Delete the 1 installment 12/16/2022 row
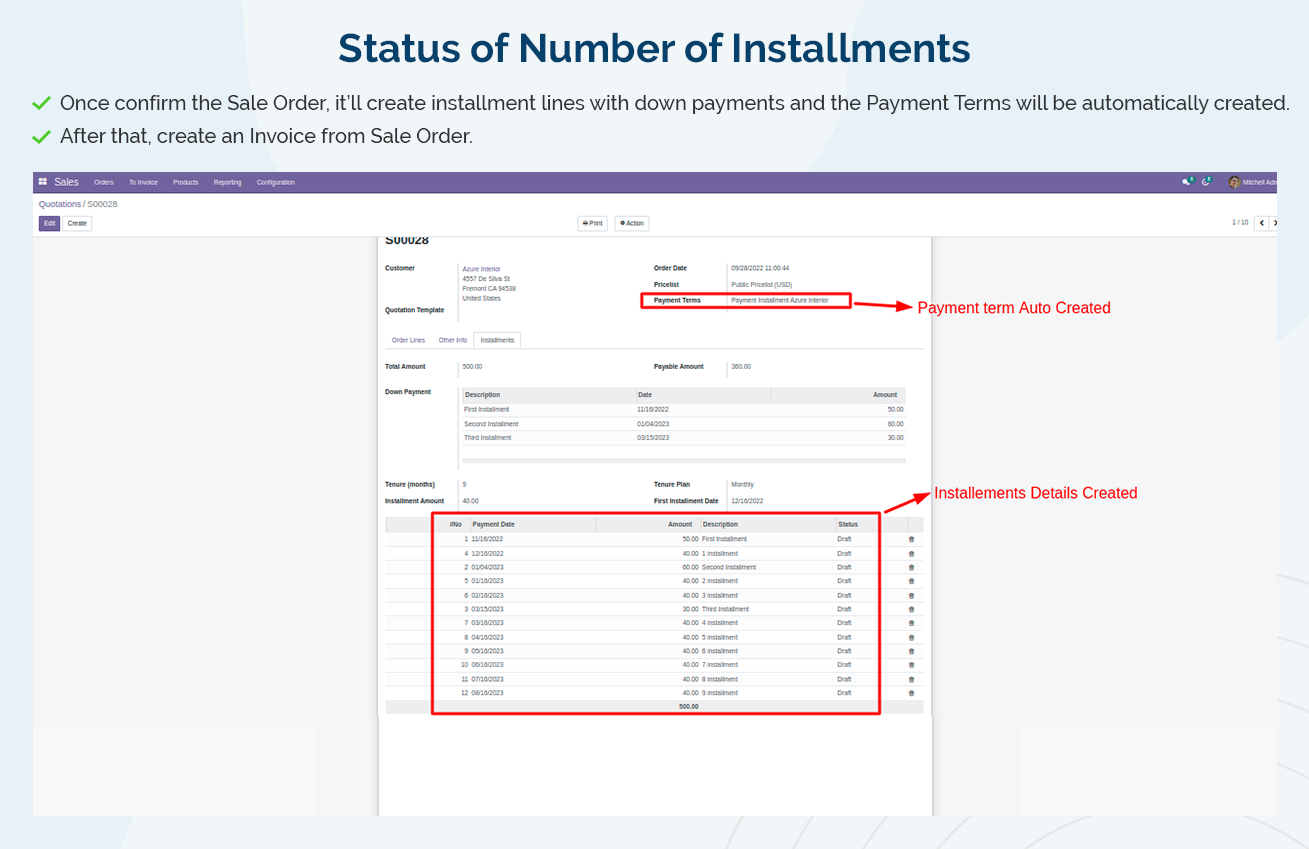The width and height of the screenshot is (1309, 849). [911, 553]
